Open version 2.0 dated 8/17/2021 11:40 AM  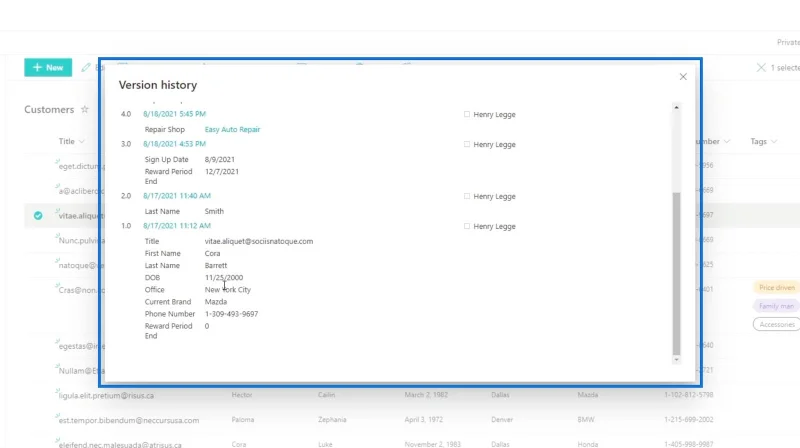177,196
